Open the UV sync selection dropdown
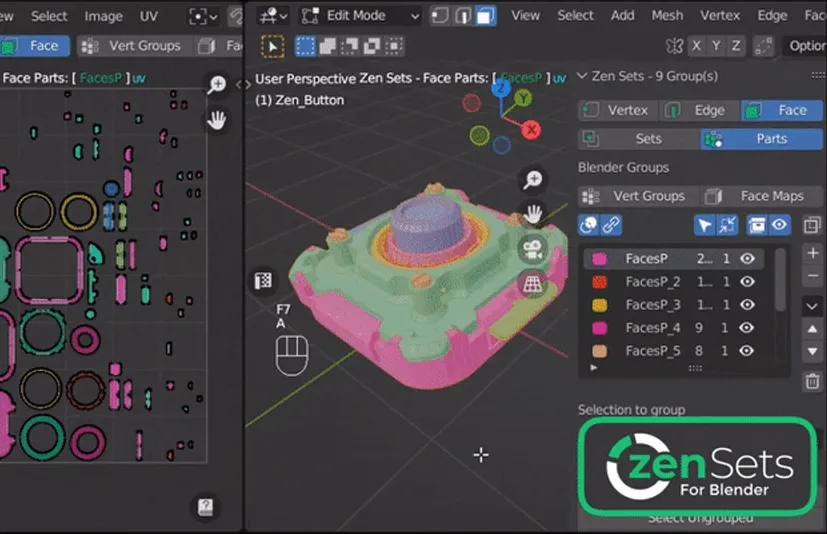827x534 pixels. (x=203, y=16)
